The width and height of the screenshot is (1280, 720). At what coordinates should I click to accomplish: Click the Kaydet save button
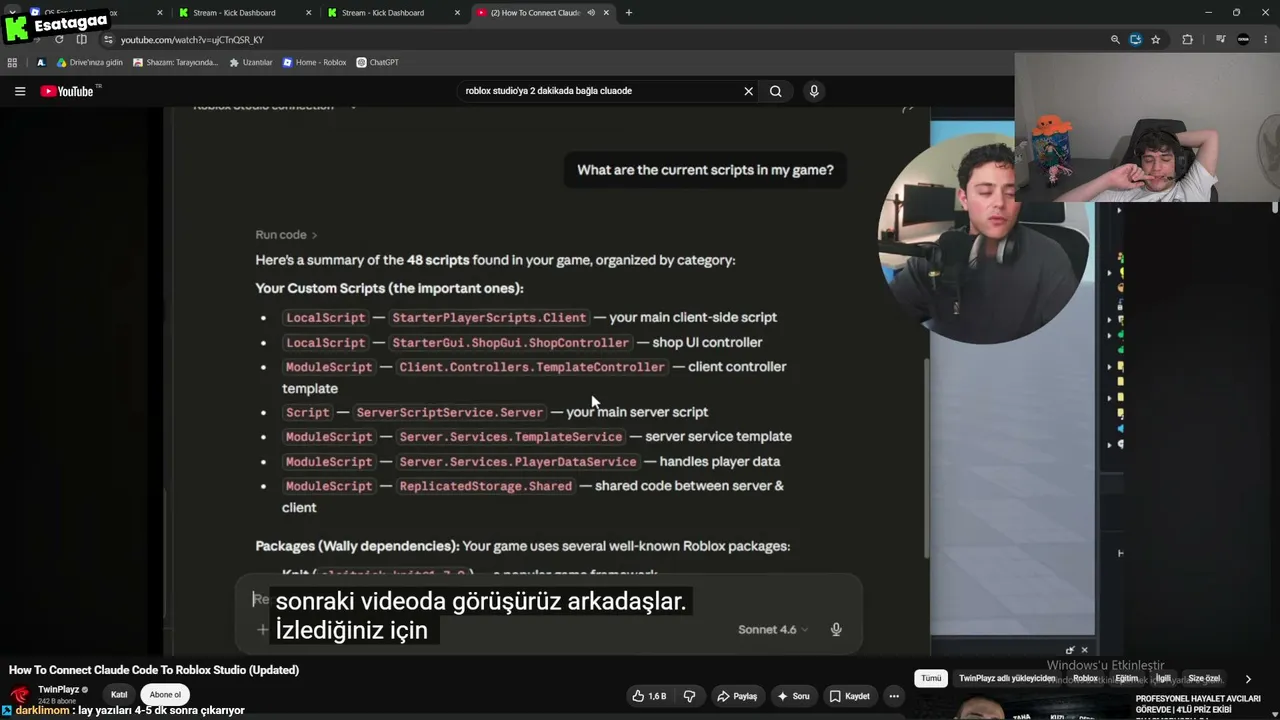pos(851,696)
